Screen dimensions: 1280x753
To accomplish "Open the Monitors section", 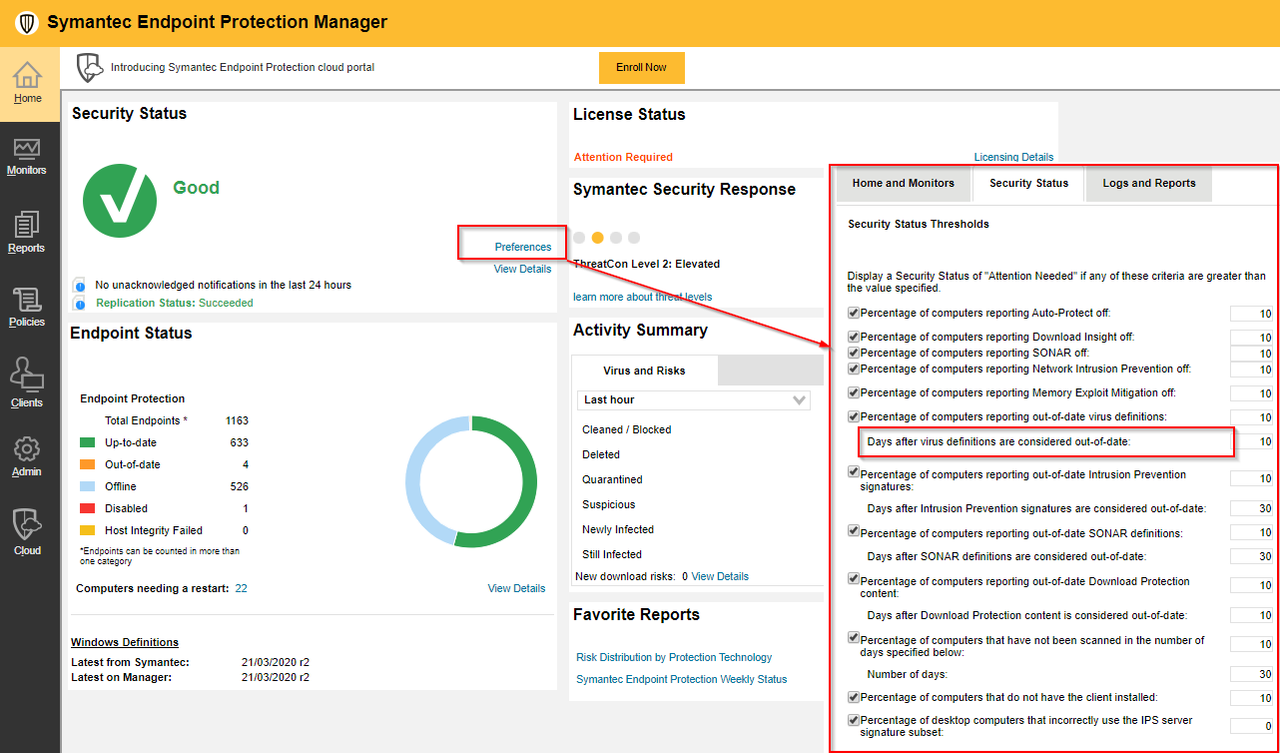I will click(x=27, y=157).
